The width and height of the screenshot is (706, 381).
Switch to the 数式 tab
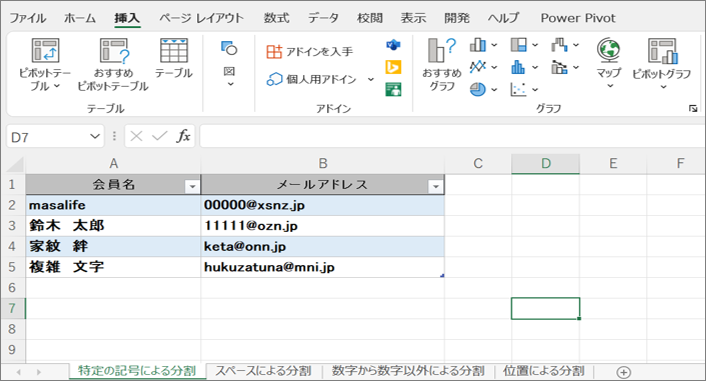(x=276, y=18)
